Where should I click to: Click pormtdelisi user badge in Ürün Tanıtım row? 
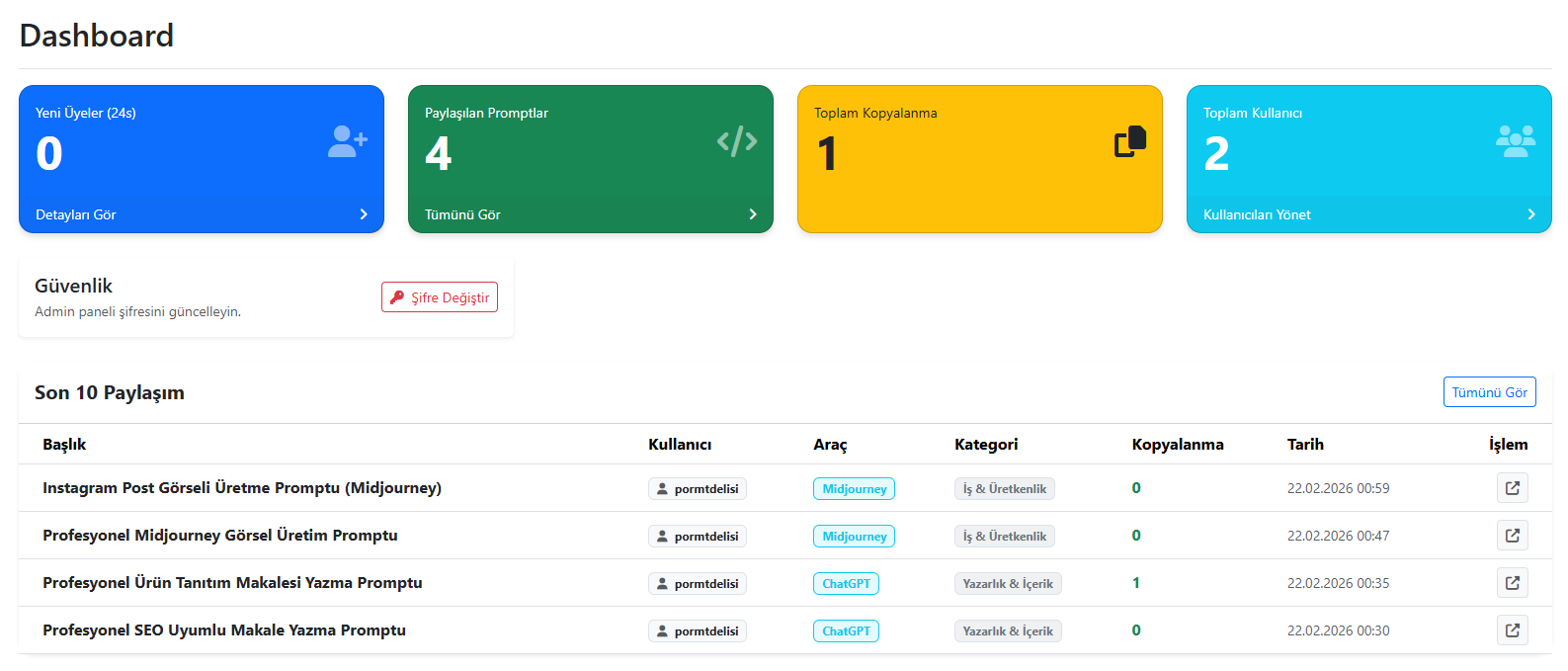pyautogui.click(x=698, y=583)
